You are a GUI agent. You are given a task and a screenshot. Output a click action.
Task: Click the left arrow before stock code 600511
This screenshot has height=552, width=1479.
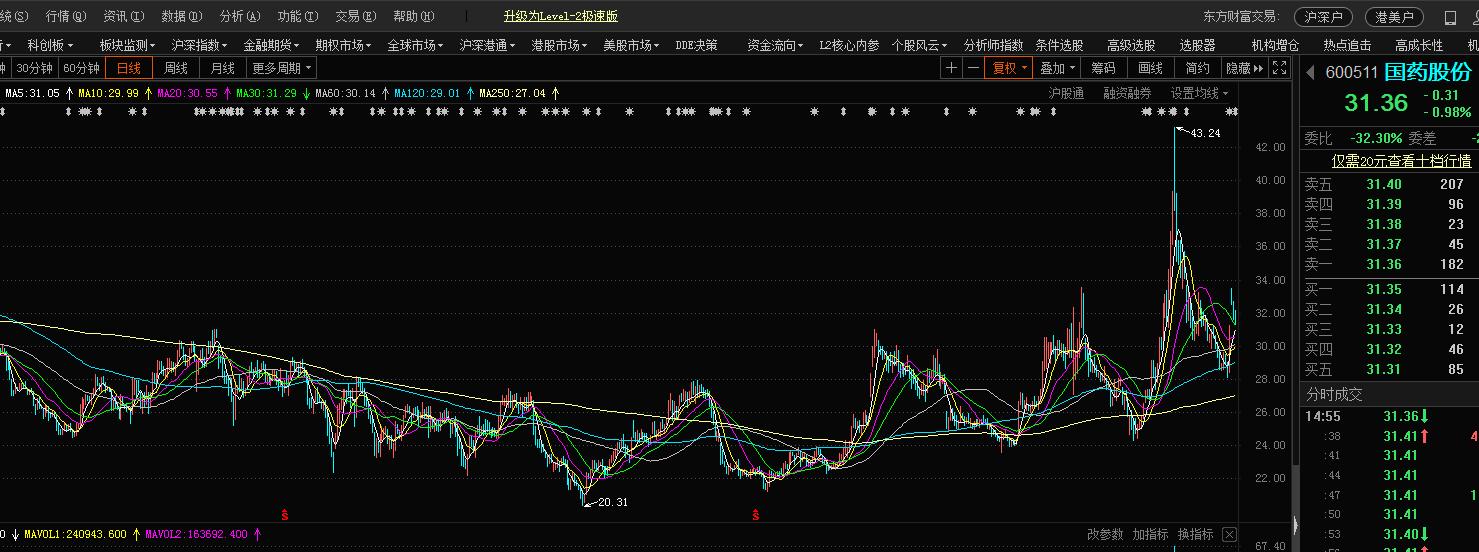pyautogui.click(x=1310, y=72)
